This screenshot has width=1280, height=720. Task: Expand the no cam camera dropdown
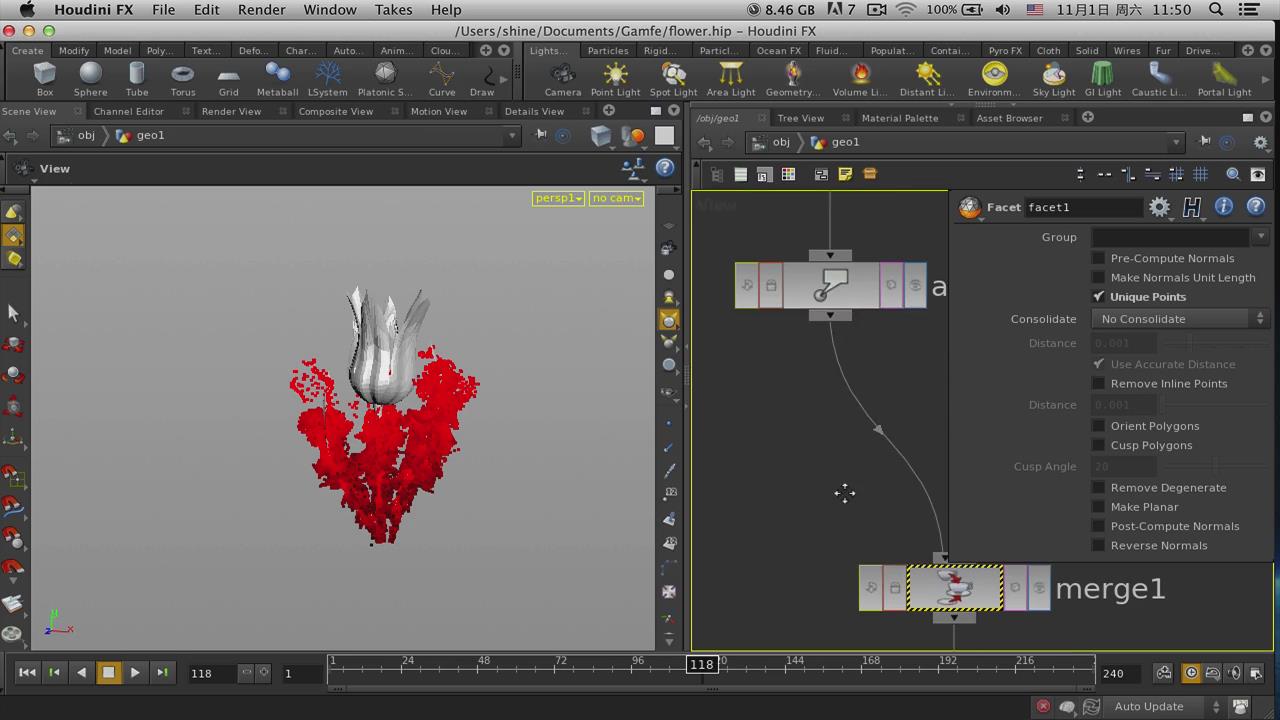pyautogui.click(x=616, y=198)
